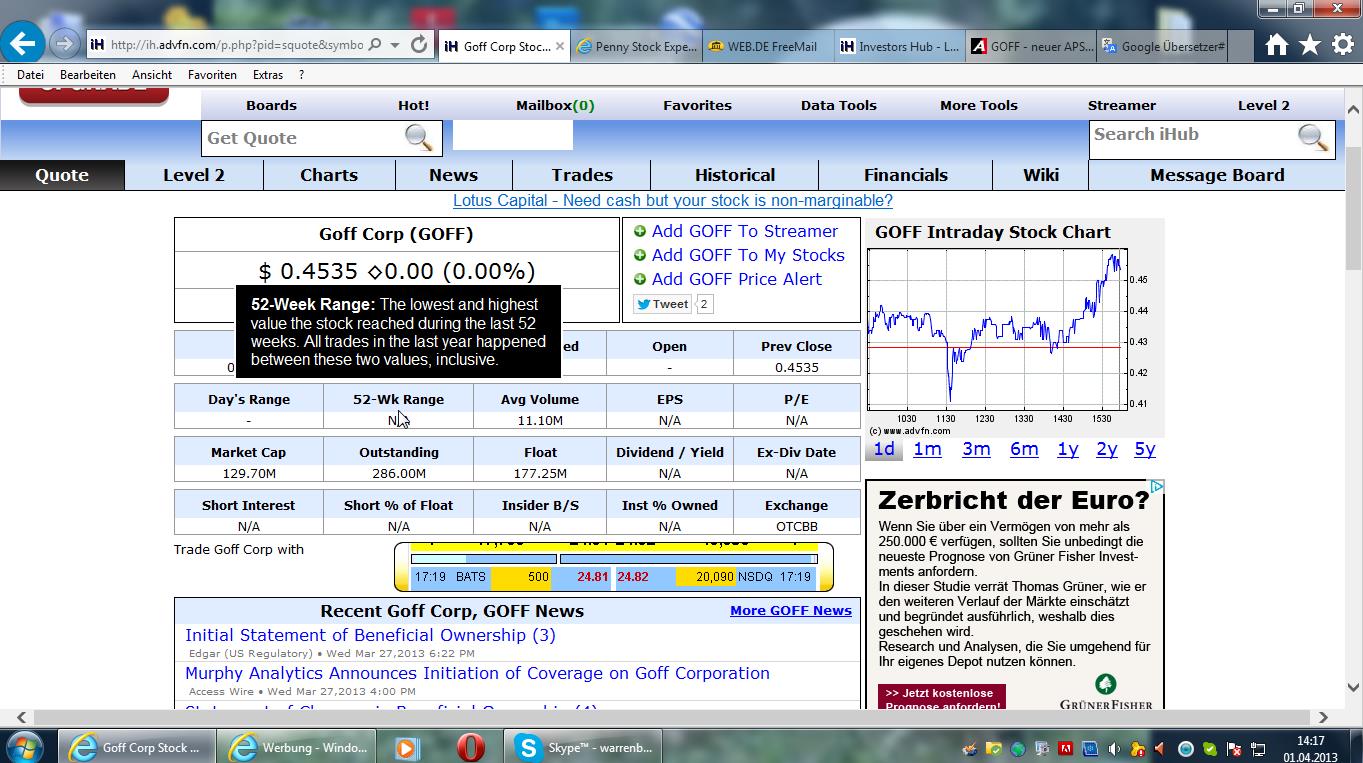Open Murphy Analytics coverage news article
Screen dimensions: 1363x763
click(x=477, y=673)
